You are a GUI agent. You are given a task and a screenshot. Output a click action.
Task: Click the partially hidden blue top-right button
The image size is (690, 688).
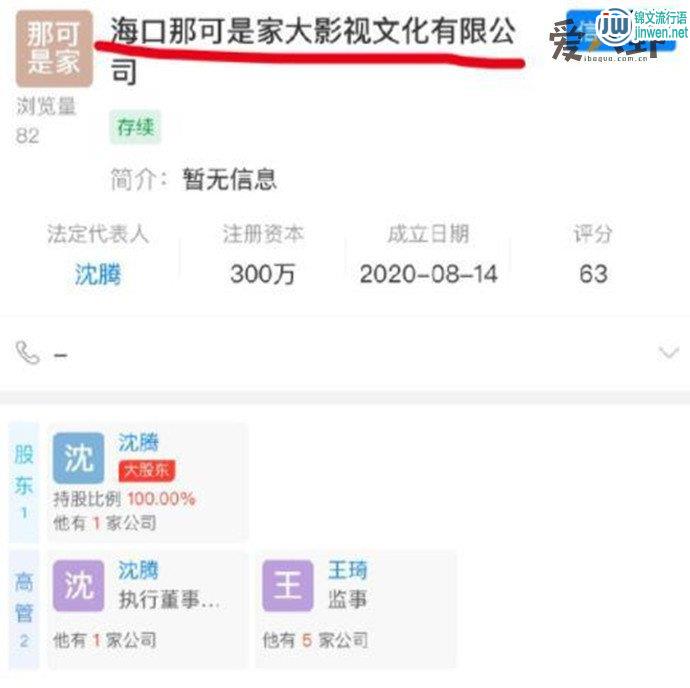(620, 30)
